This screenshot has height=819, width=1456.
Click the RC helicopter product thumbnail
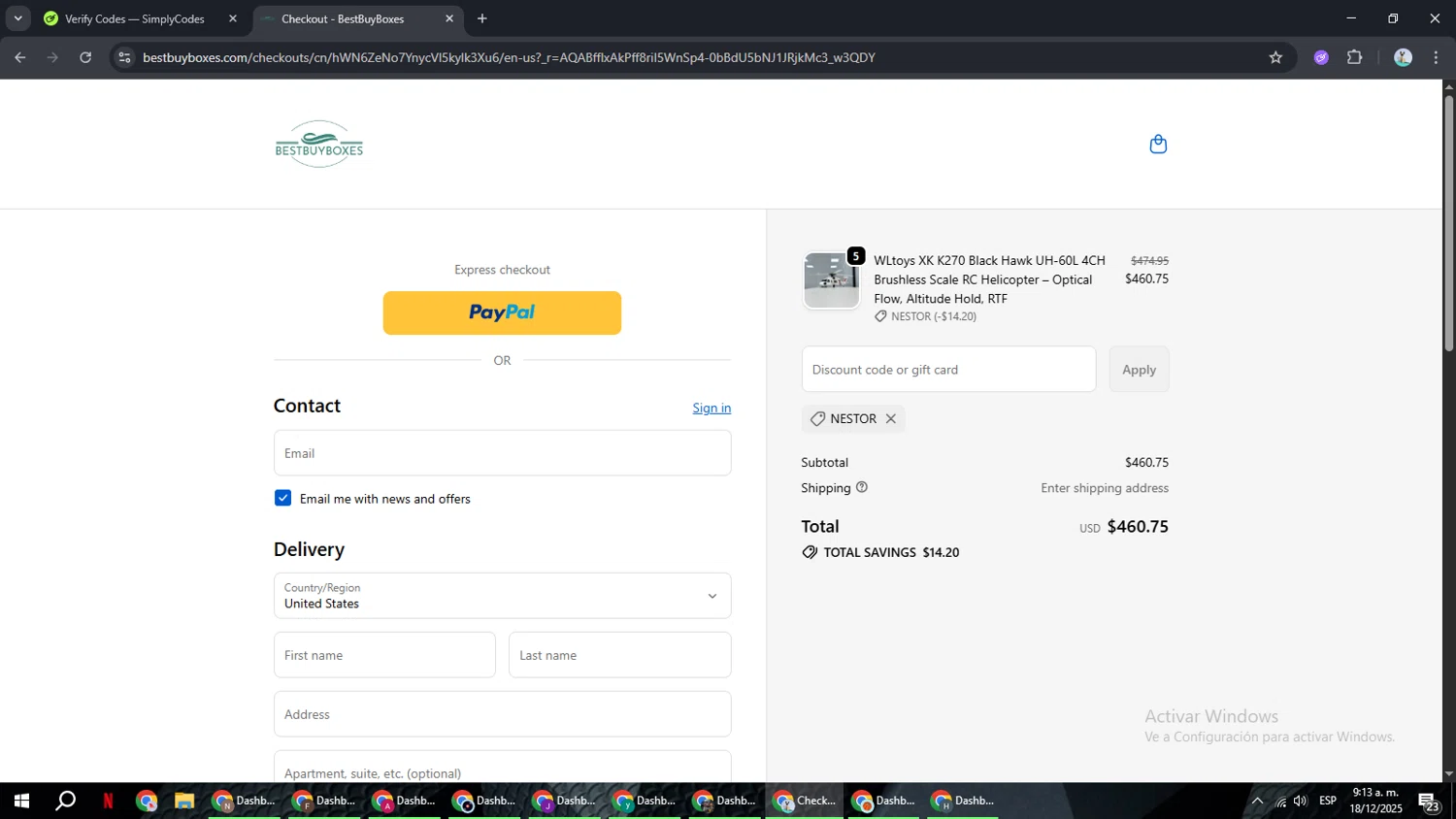(x=831, y=280)
